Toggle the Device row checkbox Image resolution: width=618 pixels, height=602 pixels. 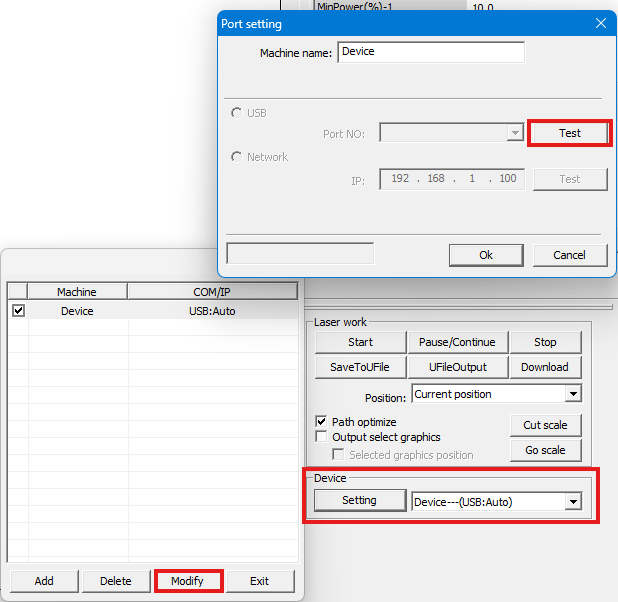click(x=18, y=311)
